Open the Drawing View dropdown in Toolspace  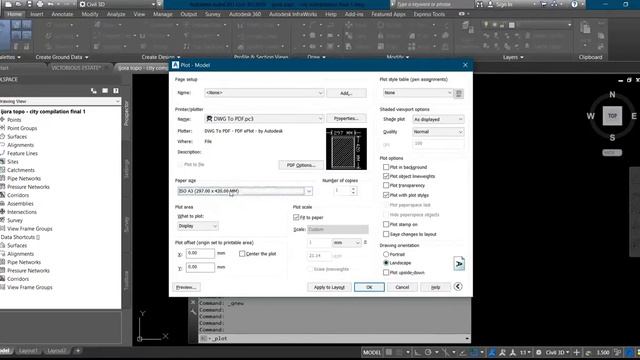click(x=60, y=101)
